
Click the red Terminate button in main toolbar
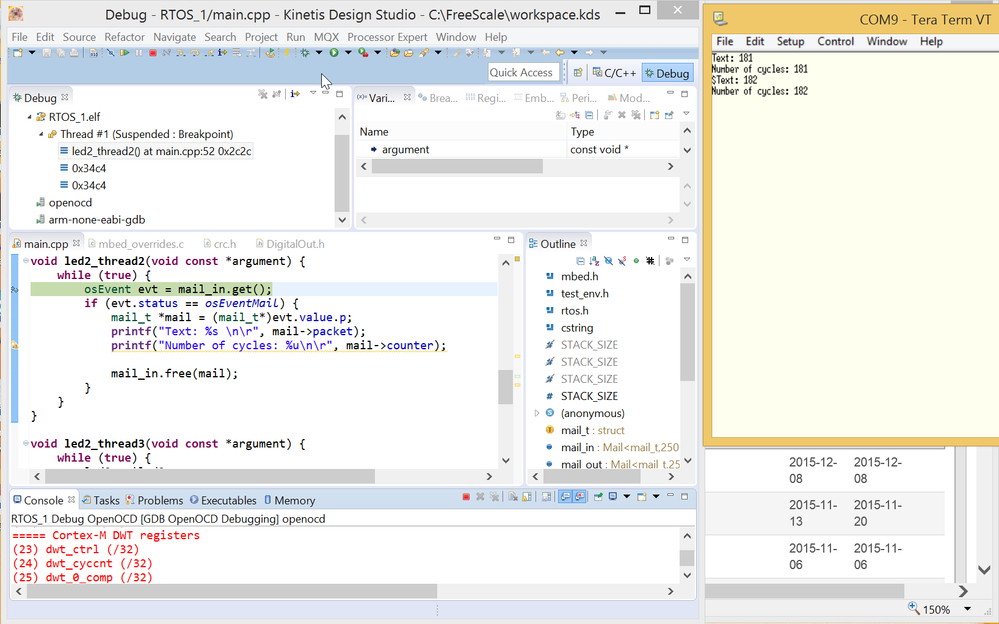tap(152, 53)
